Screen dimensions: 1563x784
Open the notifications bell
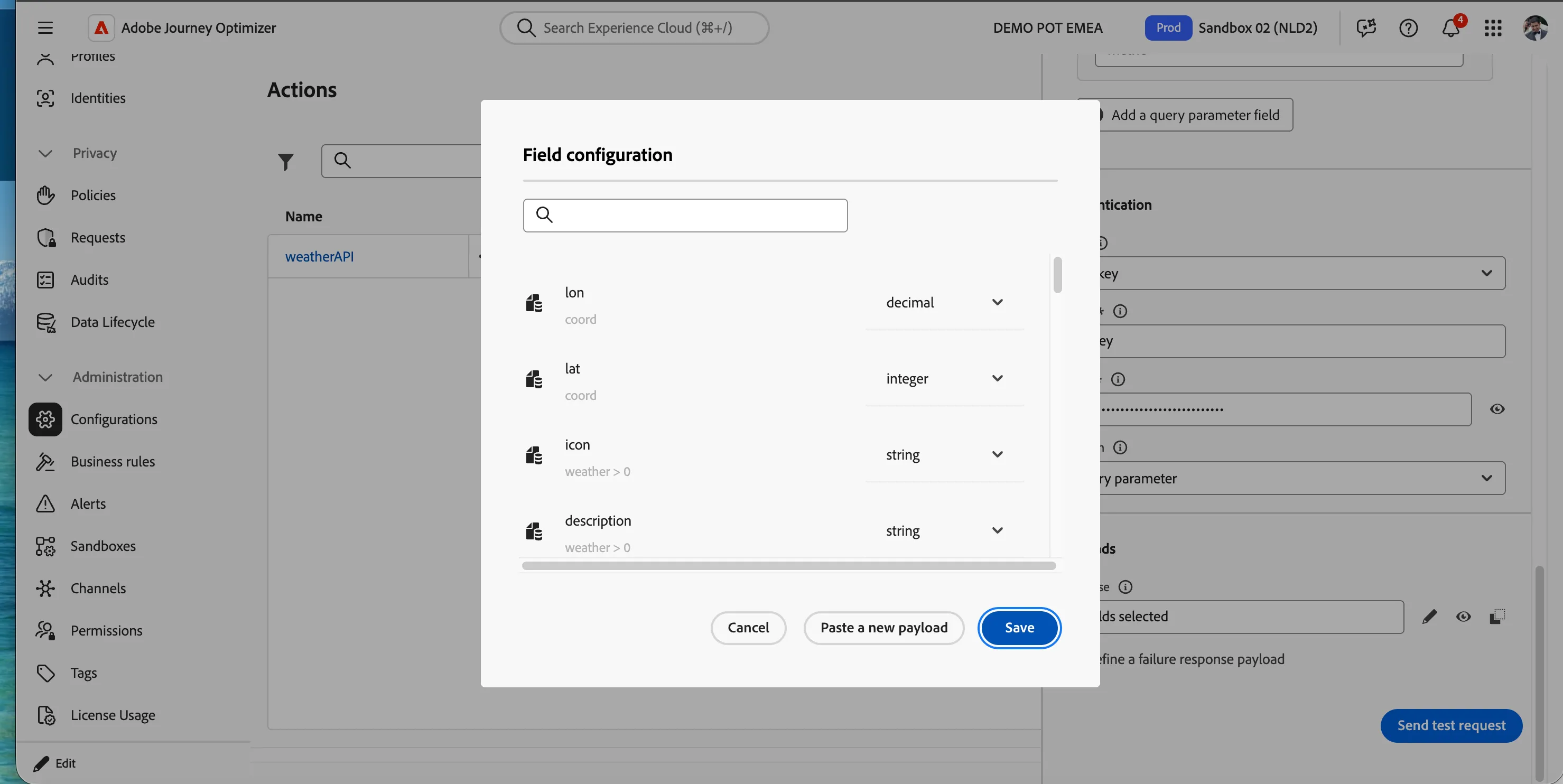[x=1451, y=28]
